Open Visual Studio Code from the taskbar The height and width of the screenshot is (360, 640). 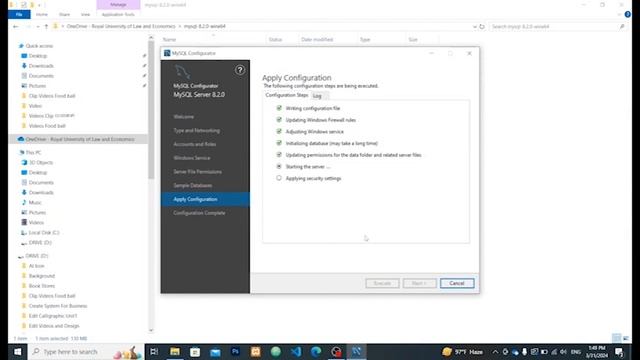tap(296, 351)
